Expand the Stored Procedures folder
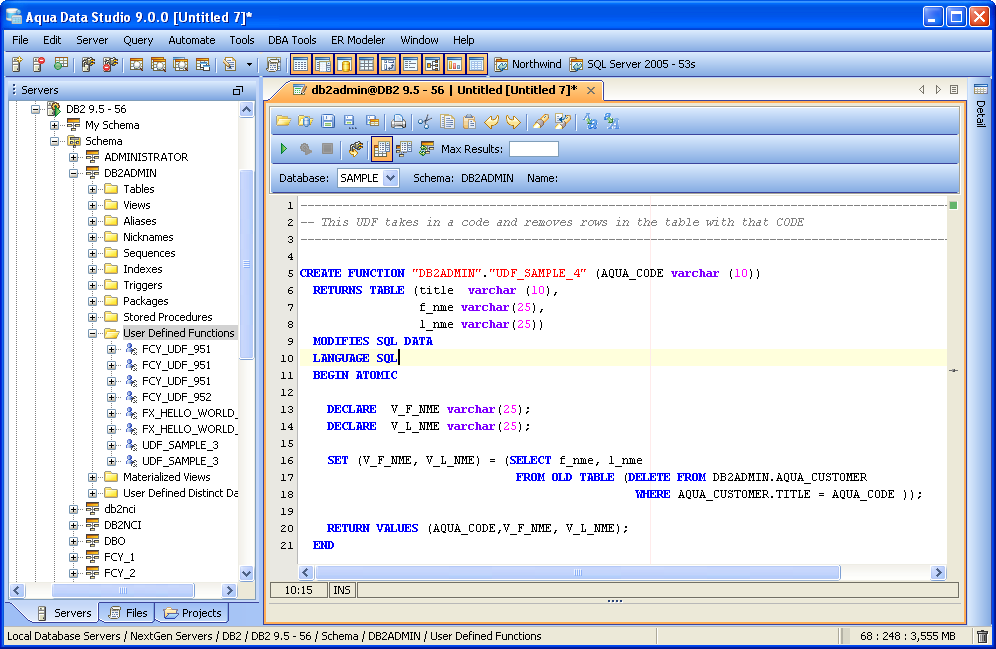Screen dimensions: 996x649 click(x=93, y=317)
